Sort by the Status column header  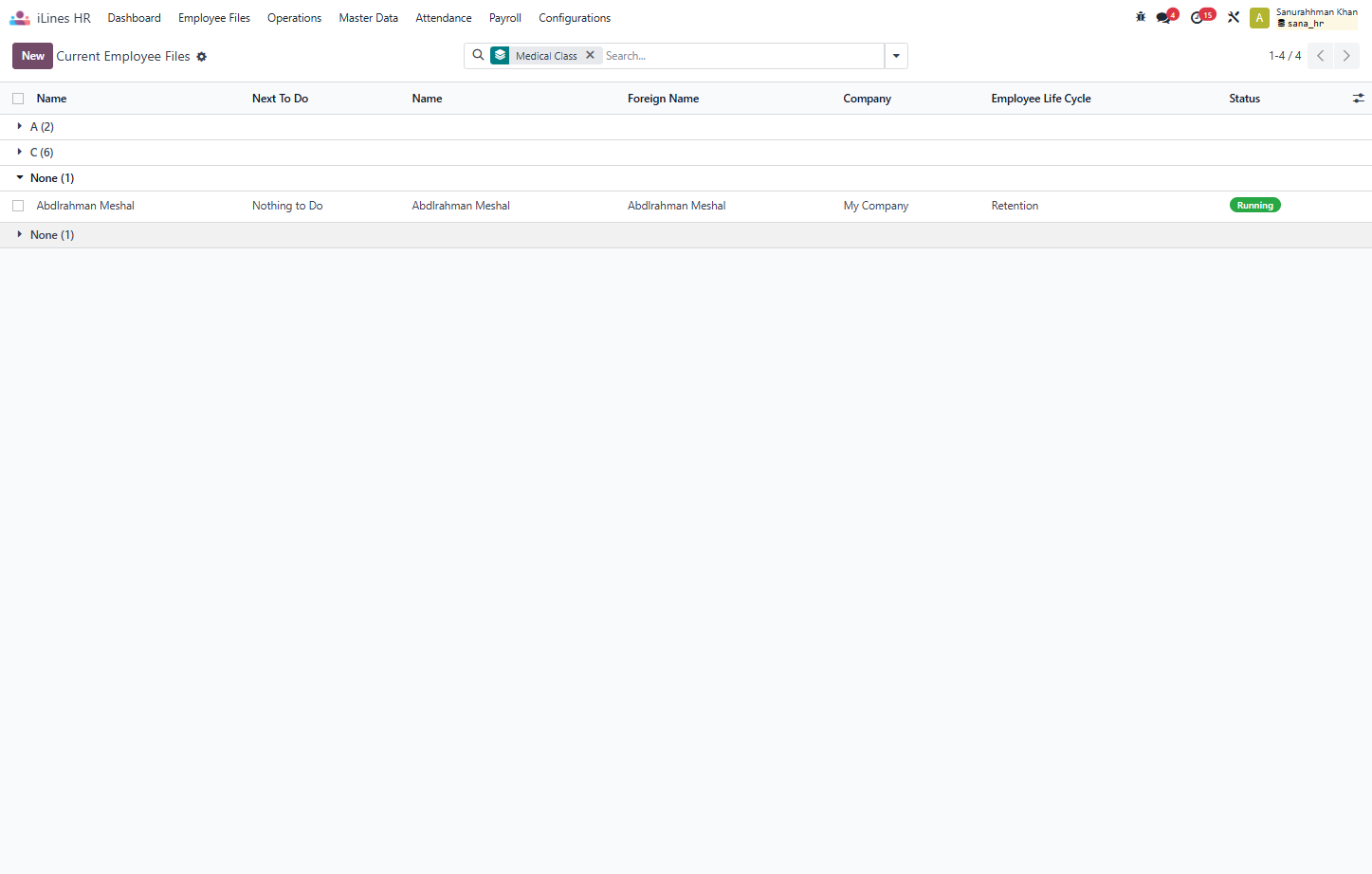(x=1244, y=99)
